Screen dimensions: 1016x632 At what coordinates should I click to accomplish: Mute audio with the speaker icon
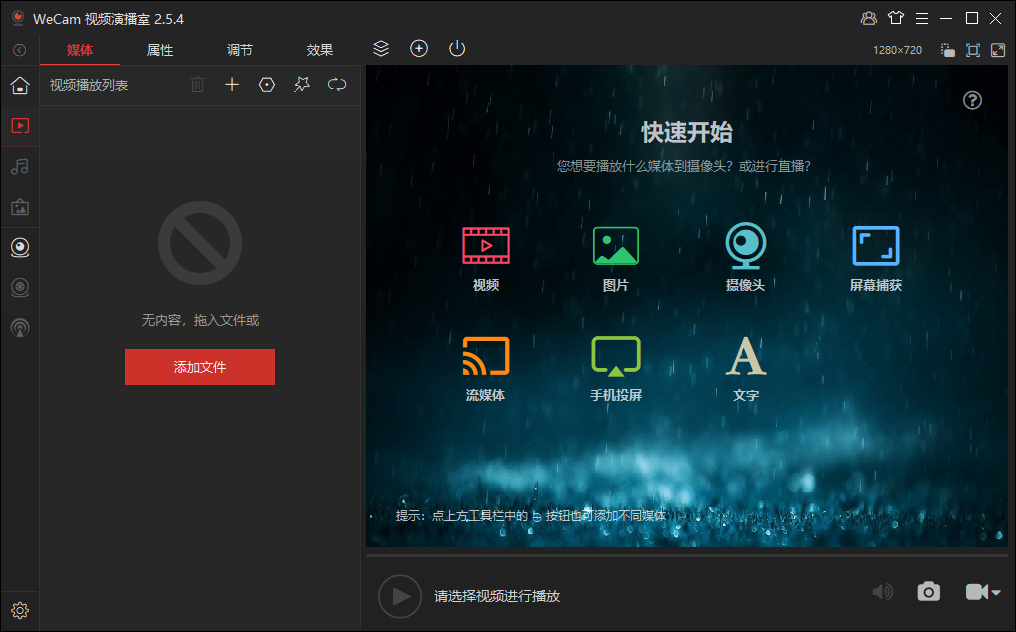pyautogui.click(x=883, y=592)
